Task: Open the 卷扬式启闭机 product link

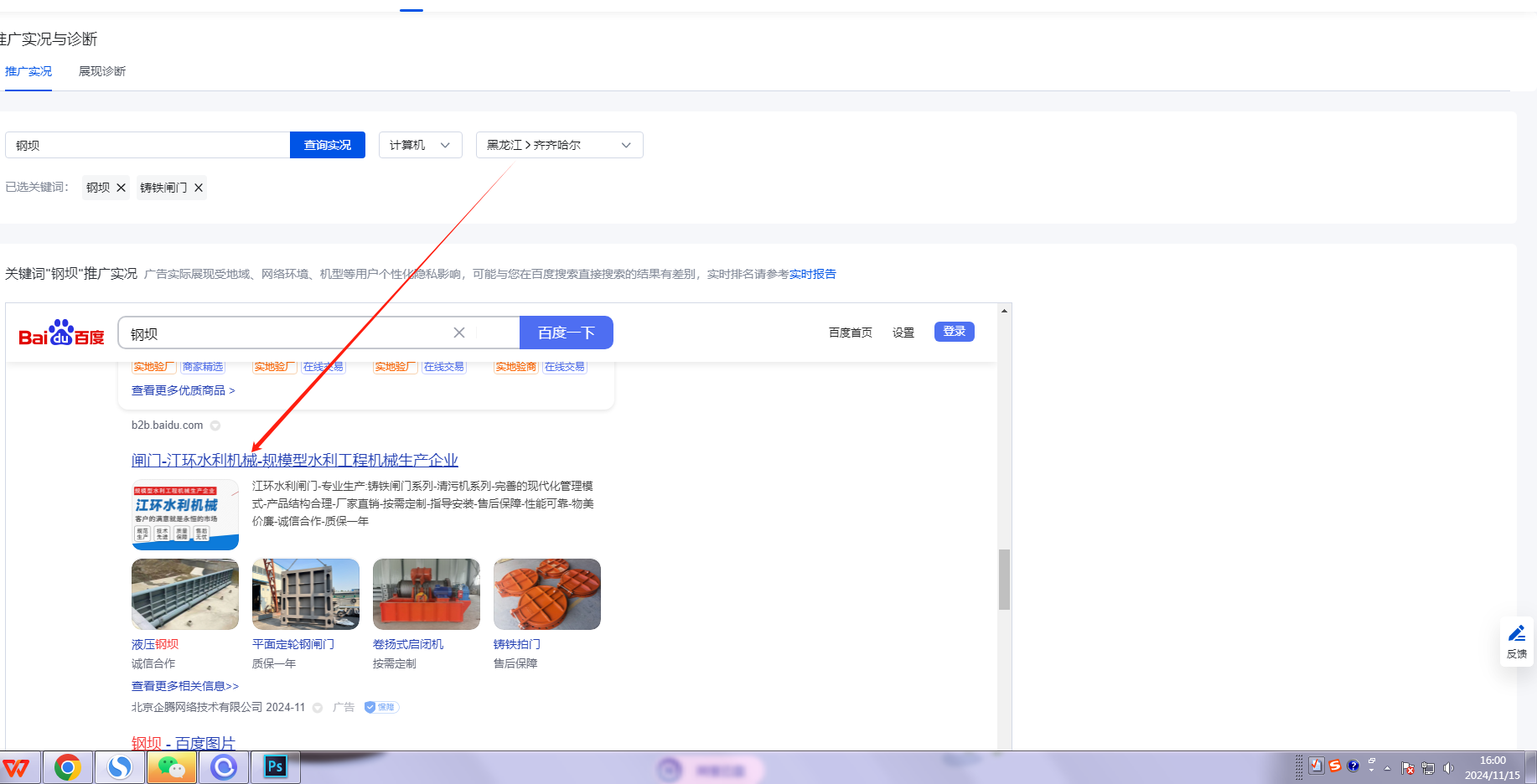Action: (408, 644)
